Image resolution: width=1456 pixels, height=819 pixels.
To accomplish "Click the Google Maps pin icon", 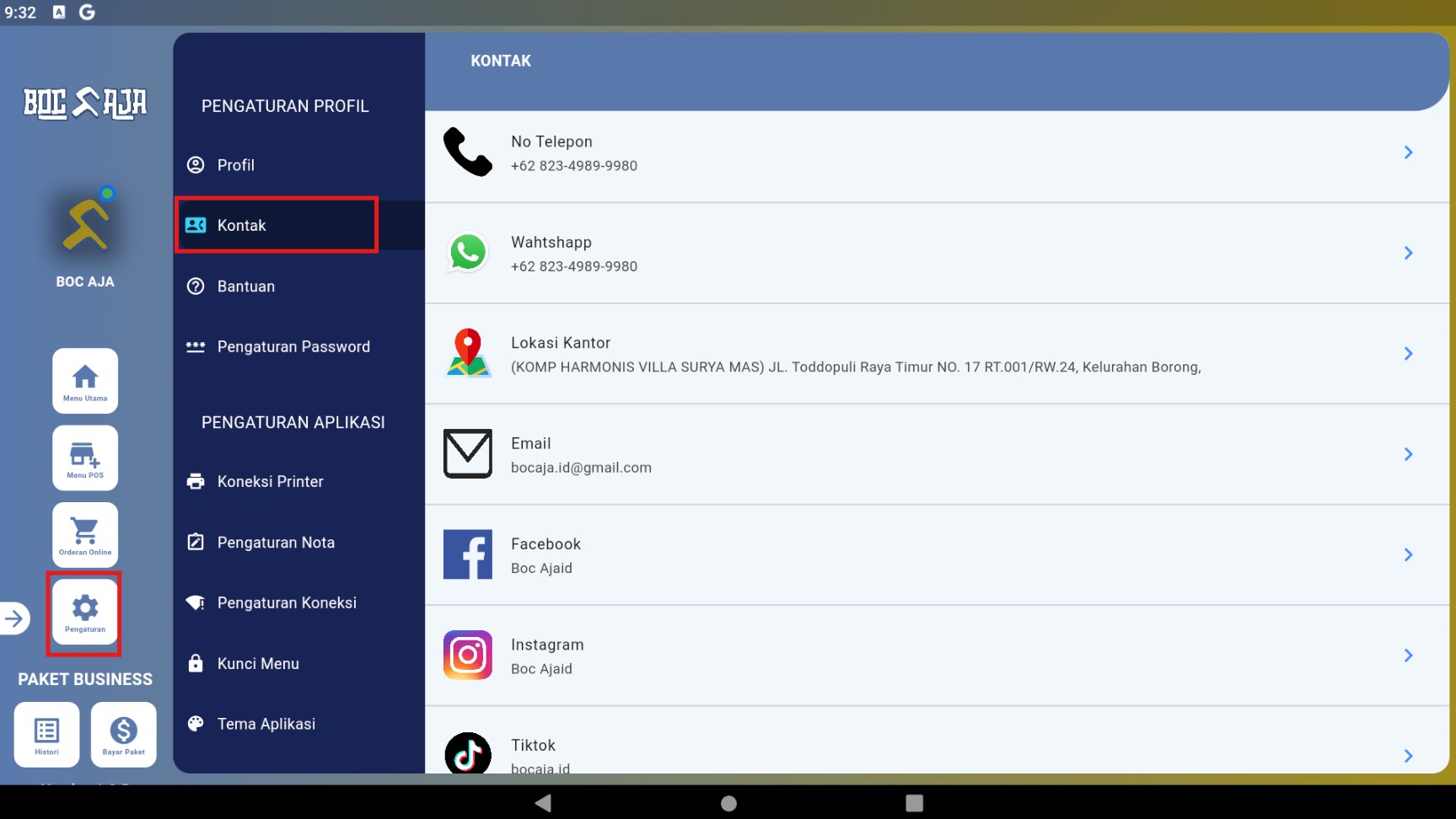I will [x=468, y=353].
